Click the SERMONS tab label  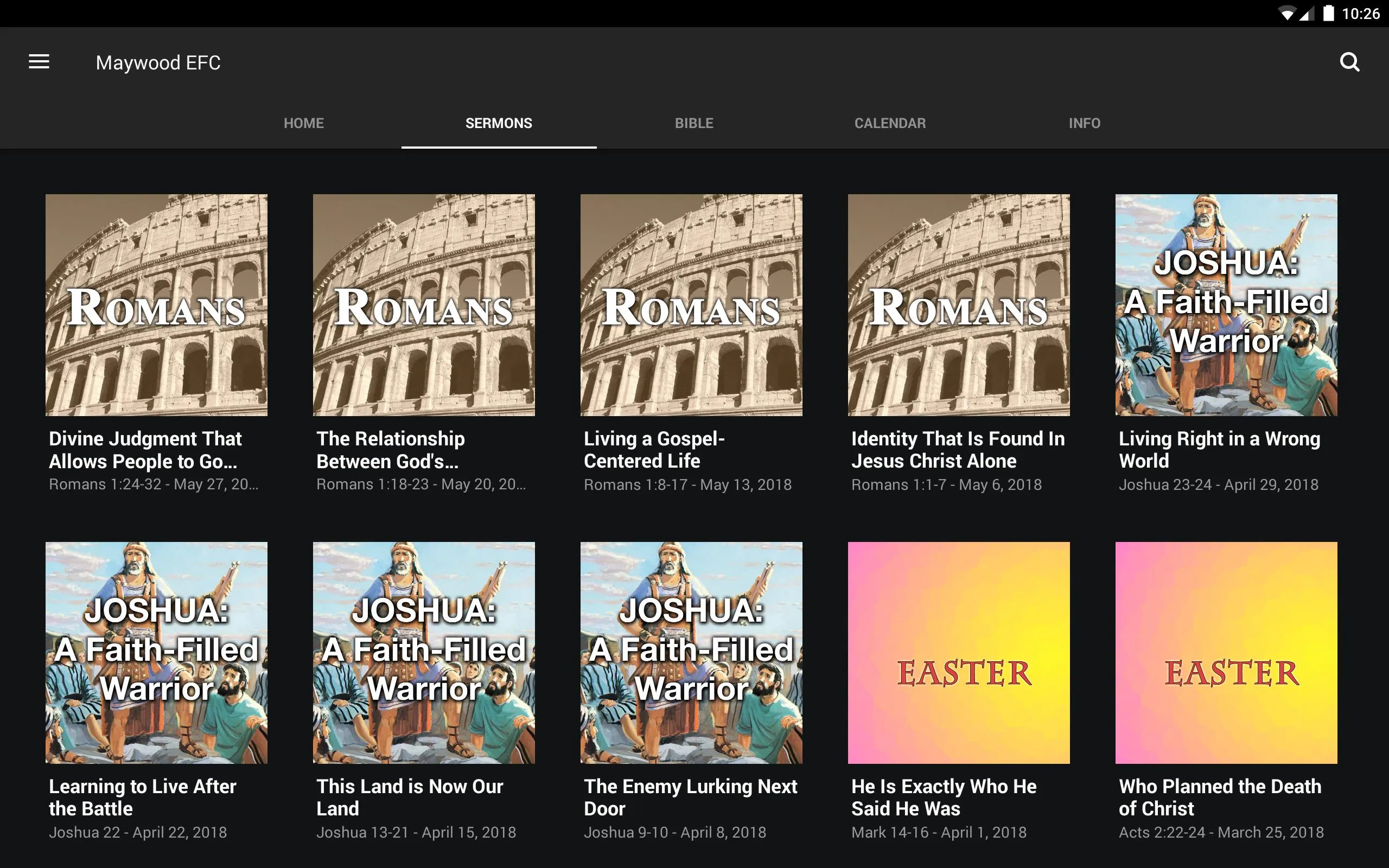[498, 123]
